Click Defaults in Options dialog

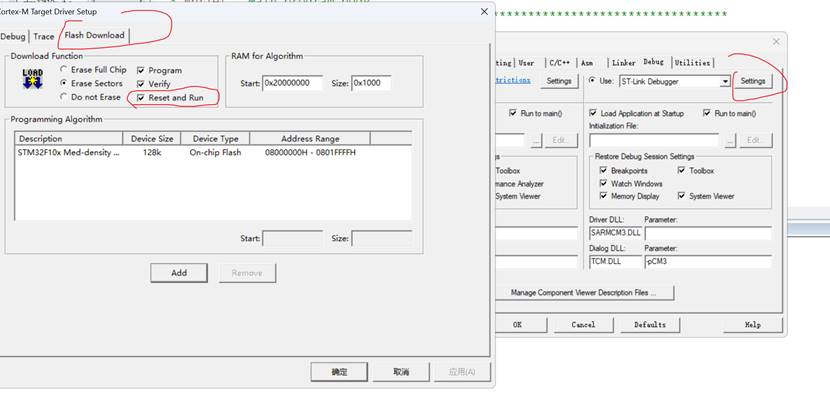pos(649,325)
